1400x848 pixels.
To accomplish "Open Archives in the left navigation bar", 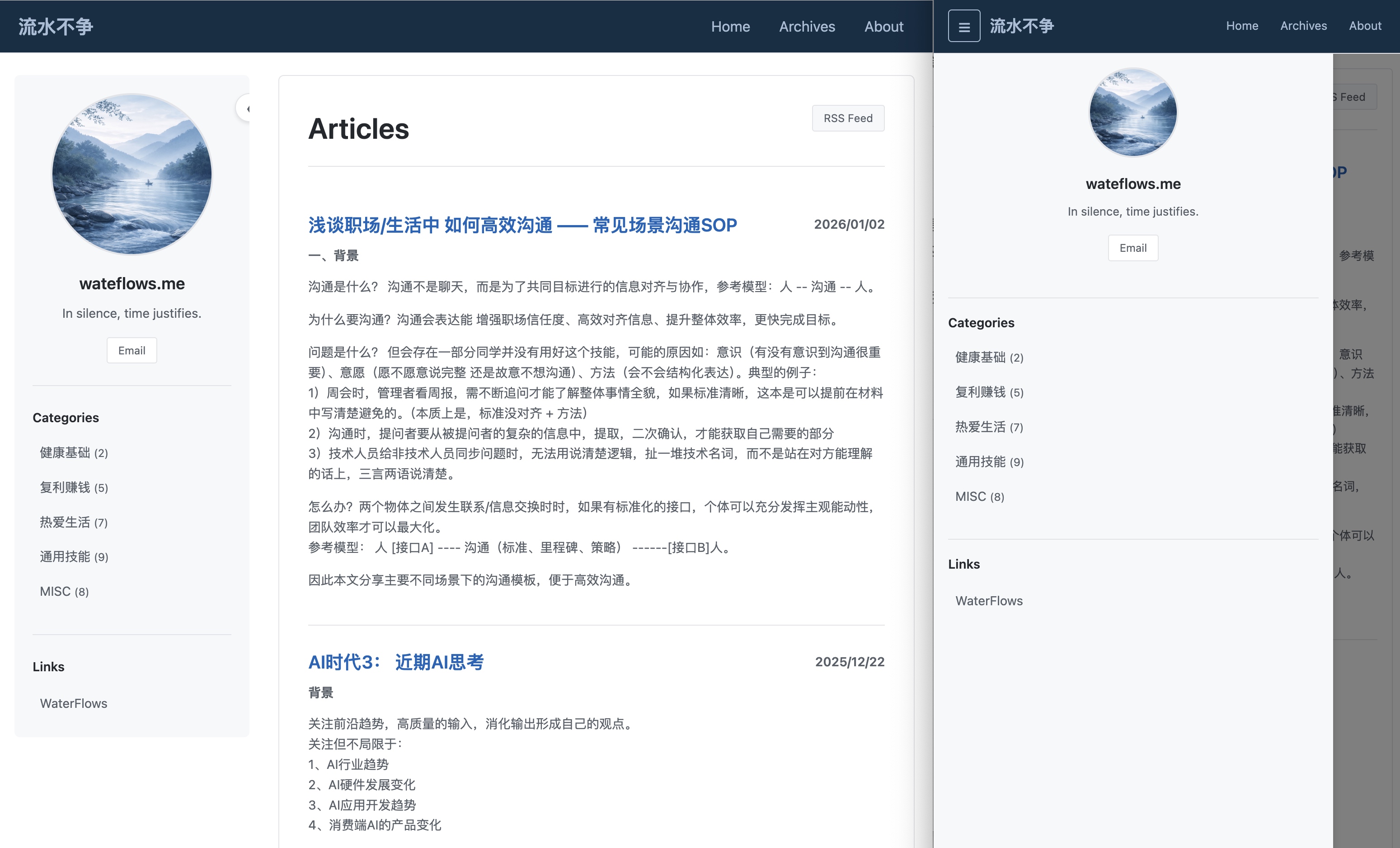I will (807, 27).
